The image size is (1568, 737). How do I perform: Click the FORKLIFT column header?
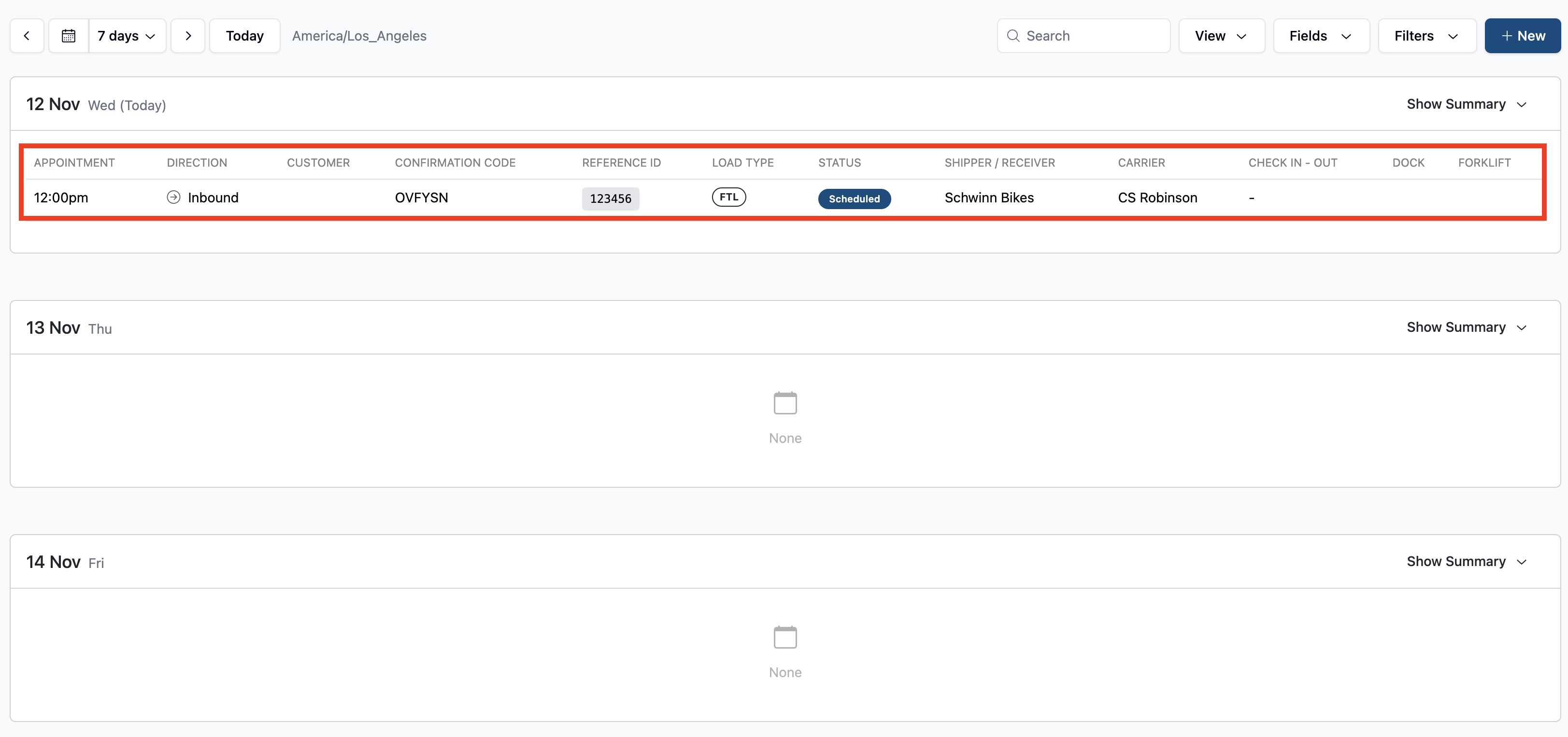pos(1484,163)
